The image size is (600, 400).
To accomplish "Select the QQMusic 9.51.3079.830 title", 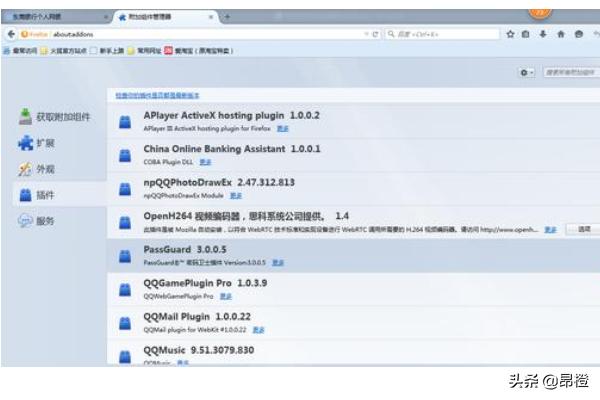I will (199, 350).
